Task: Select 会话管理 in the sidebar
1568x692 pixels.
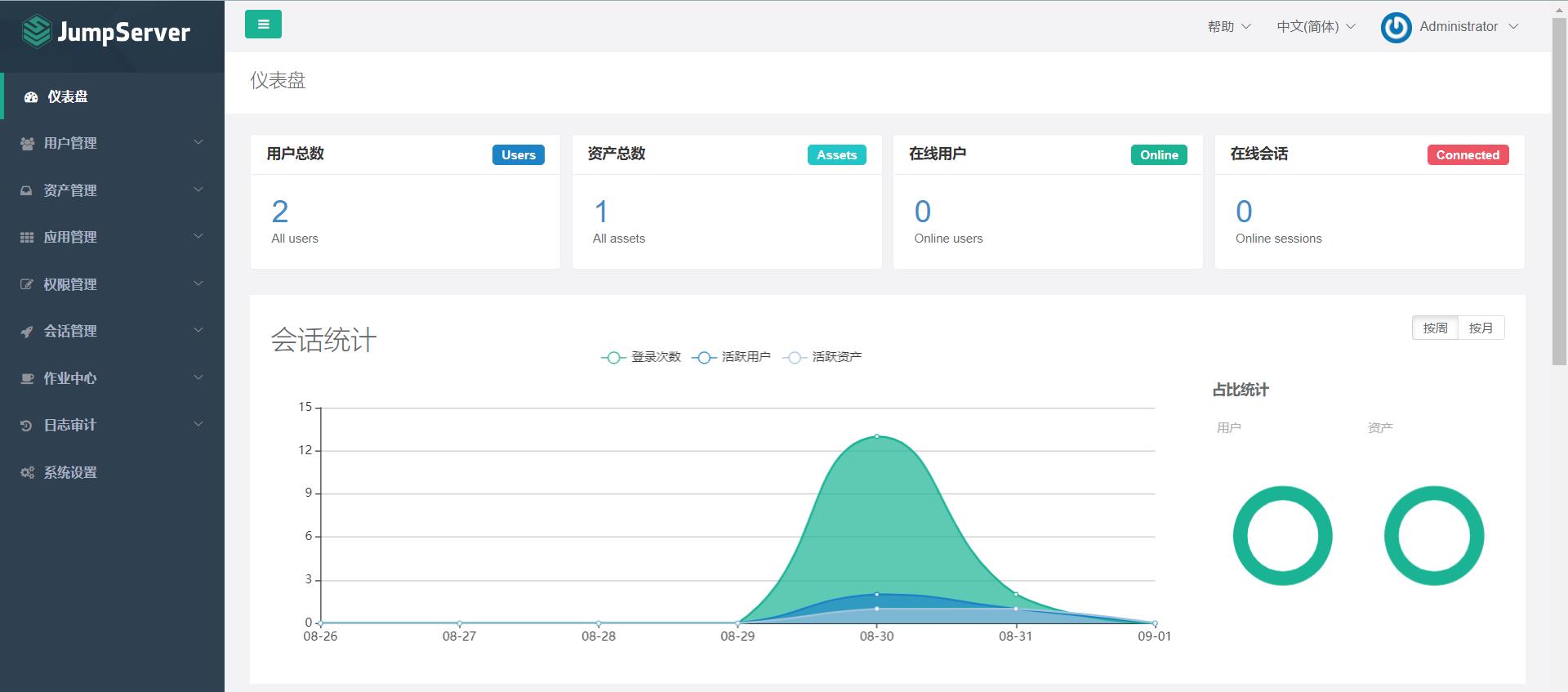Action: (x=112, y=331)
